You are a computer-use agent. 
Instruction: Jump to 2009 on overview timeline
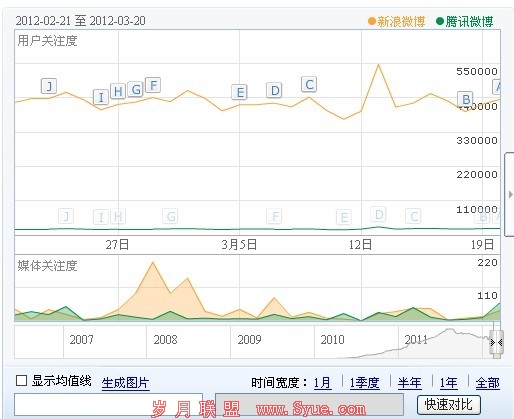249,340
